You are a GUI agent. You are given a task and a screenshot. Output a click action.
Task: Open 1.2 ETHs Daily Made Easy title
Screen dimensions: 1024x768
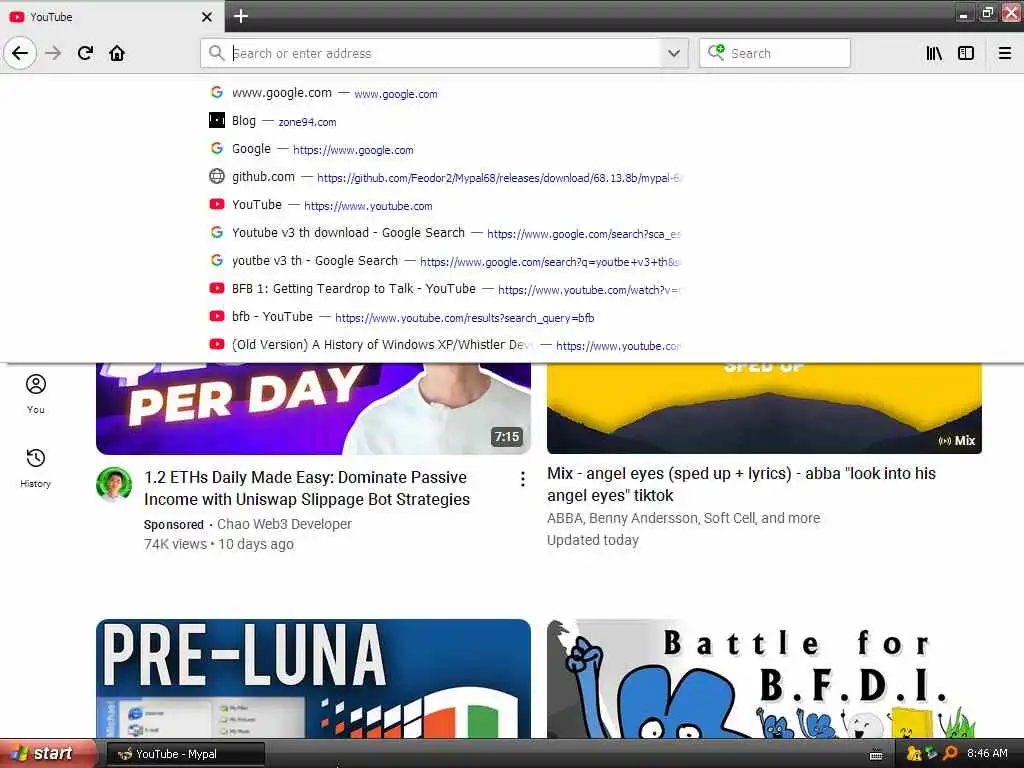[307, 488]
